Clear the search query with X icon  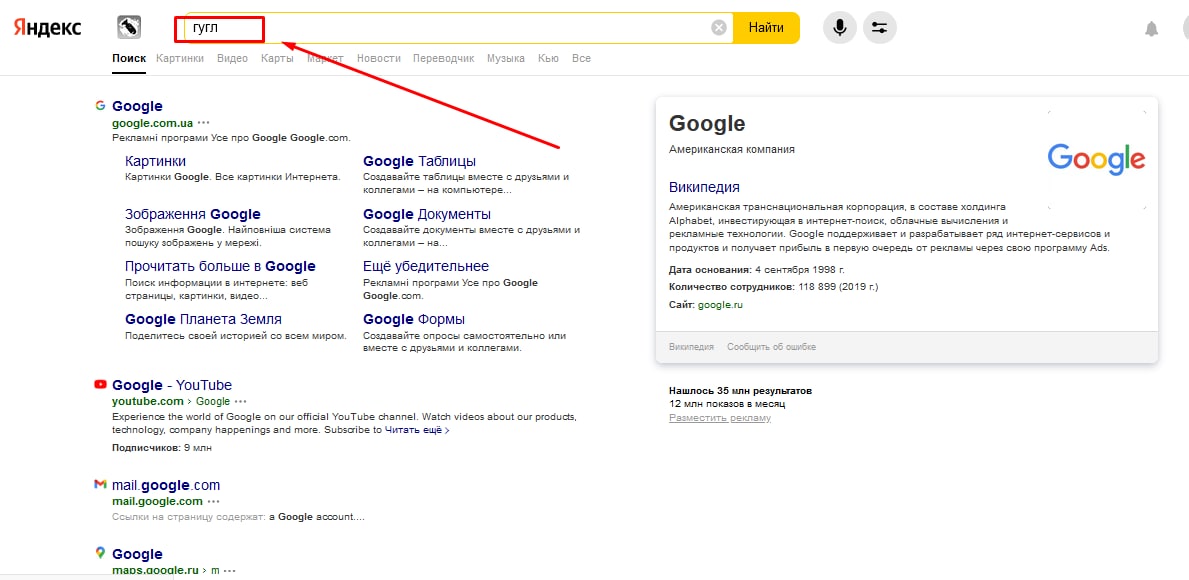pyautogui.click(x=719, y=28)
